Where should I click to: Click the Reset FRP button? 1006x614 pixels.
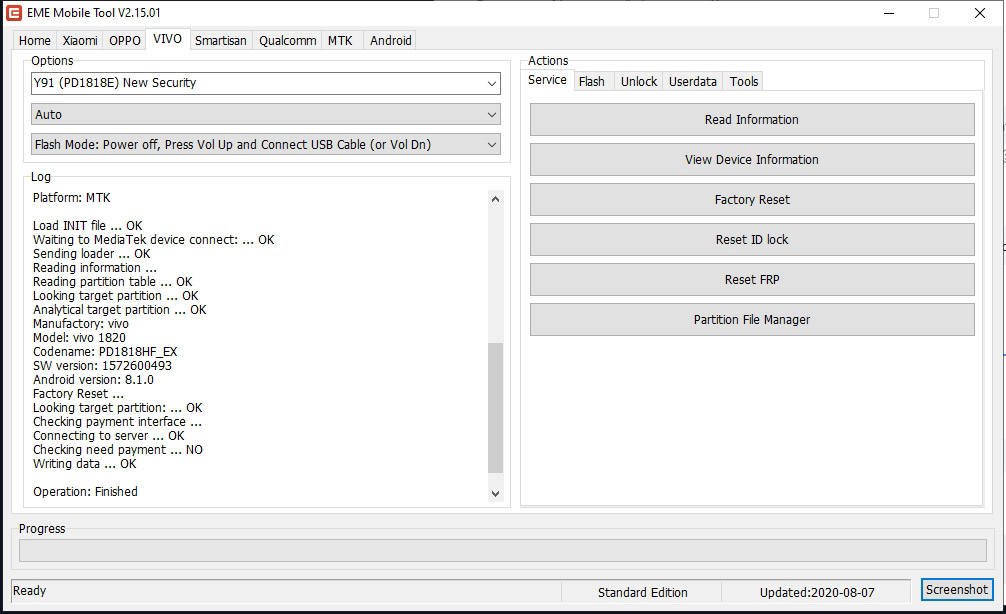click(752, 280)
